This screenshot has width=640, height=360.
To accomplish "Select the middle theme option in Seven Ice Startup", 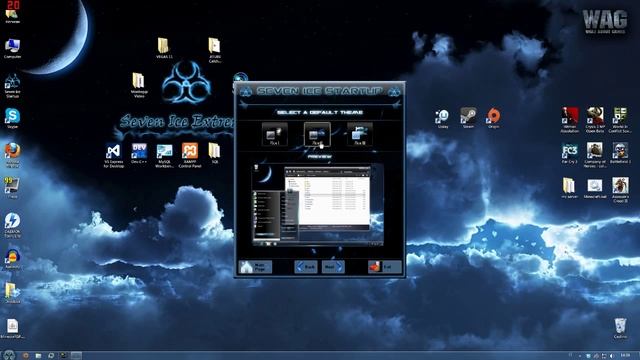I will click(317, 134).
